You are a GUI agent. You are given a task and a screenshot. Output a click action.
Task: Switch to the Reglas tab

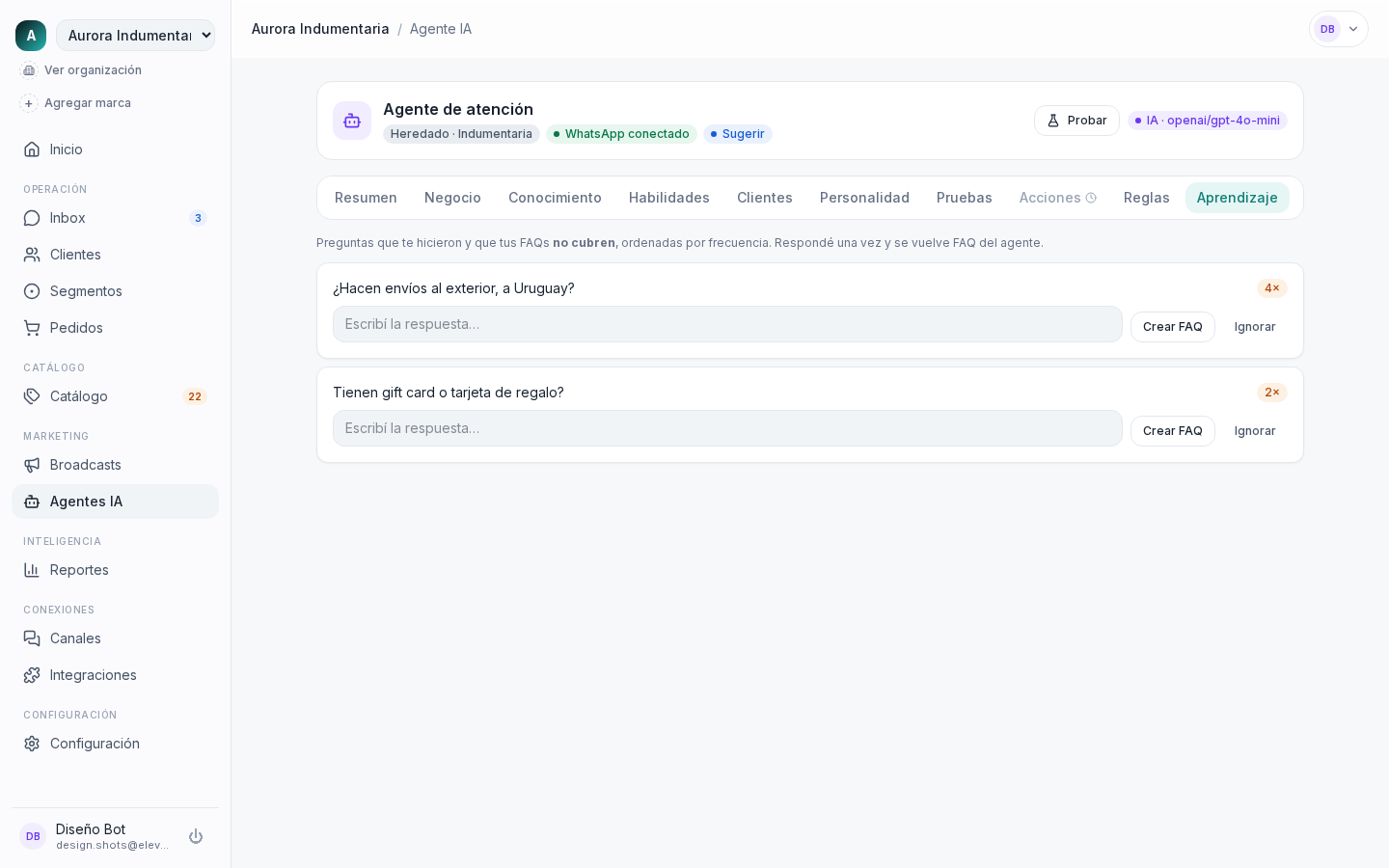coord(1147,198)
